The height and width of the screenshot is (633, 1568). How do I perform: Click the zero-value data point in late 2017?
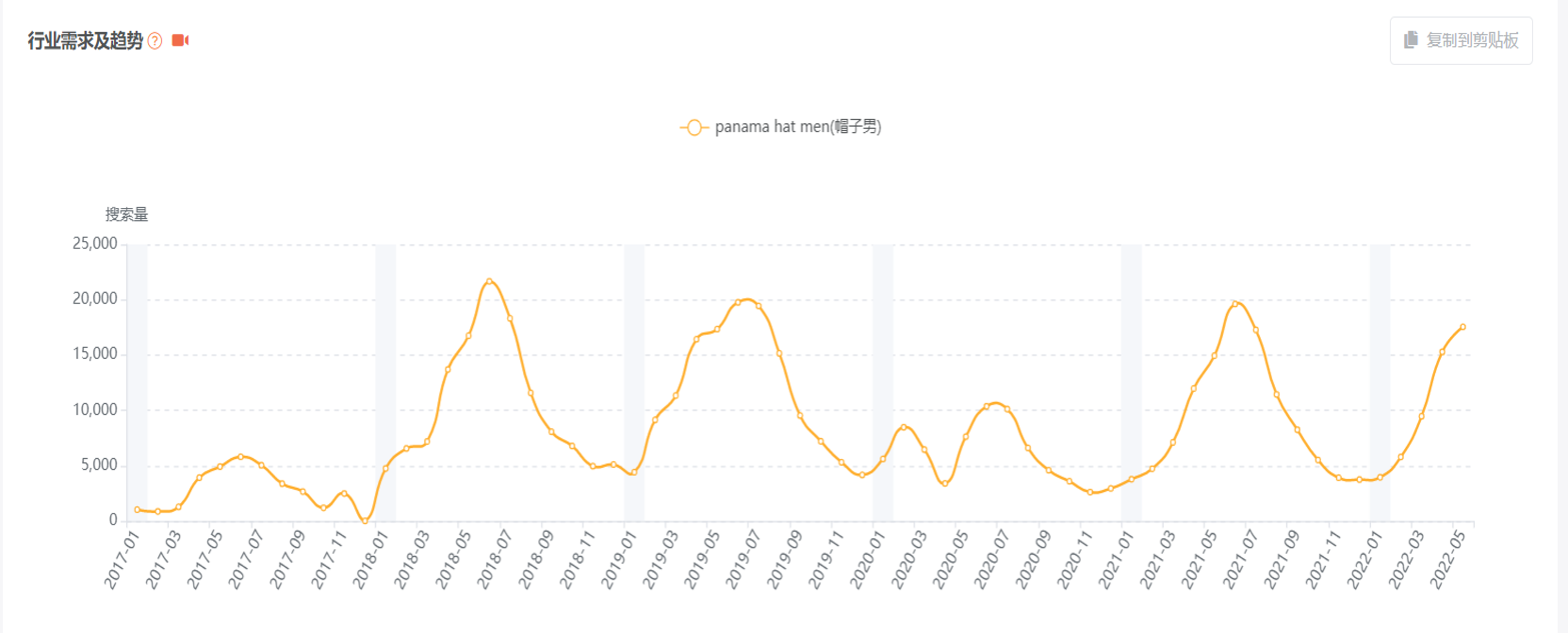click(365, 520)
